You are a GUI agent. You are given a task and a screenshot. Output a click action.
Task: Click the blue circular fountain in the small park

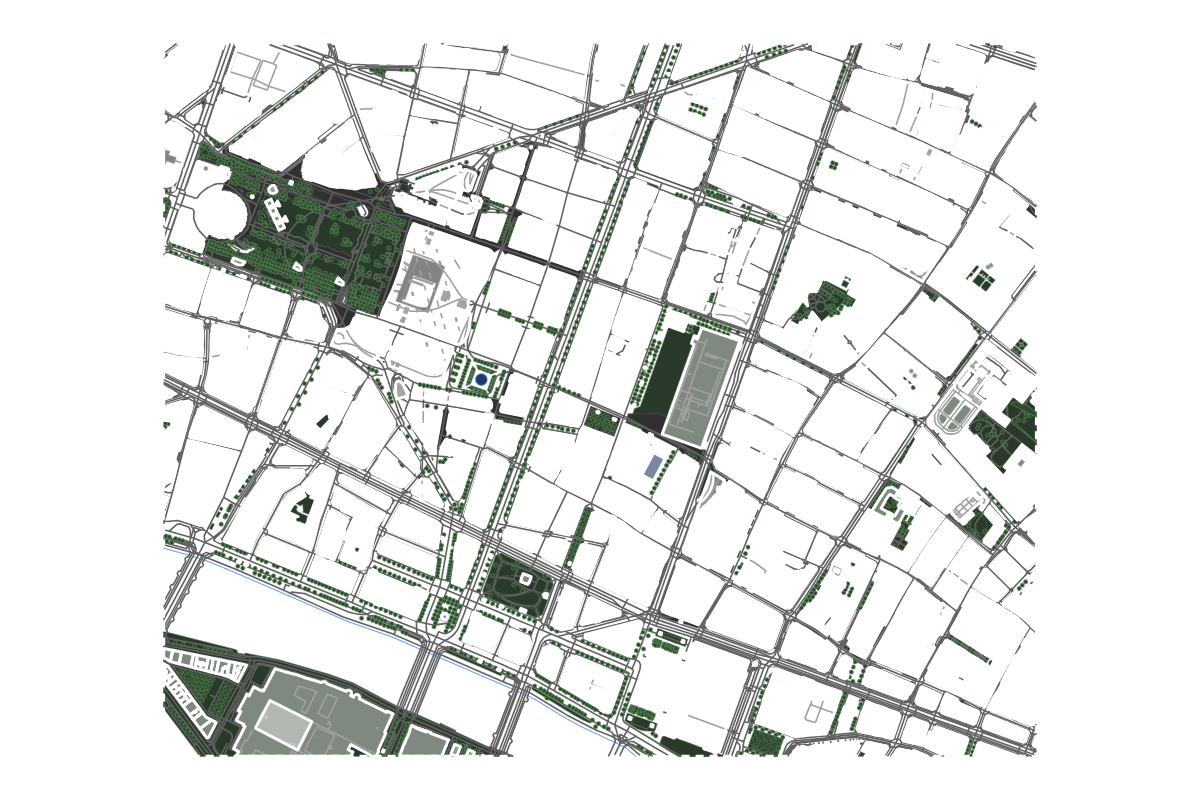coord(481,380)
